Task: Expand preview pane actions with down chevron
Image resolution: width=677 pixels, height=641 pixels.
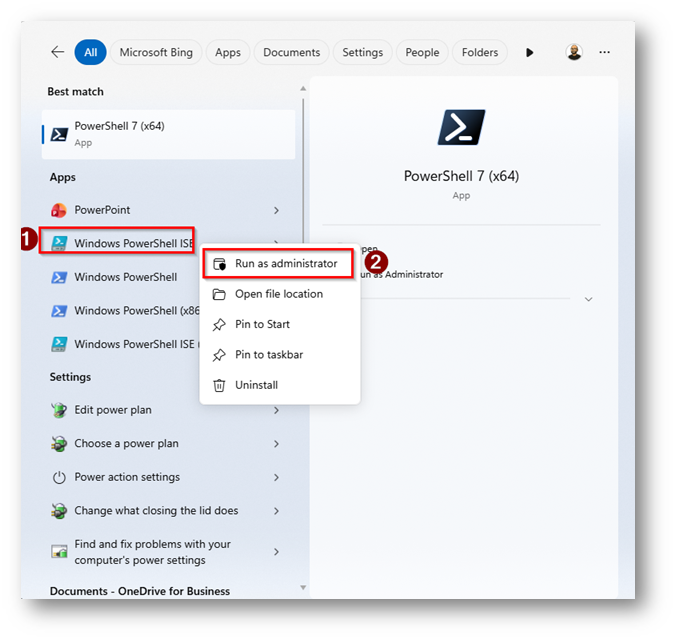Action: pos(588,299)
